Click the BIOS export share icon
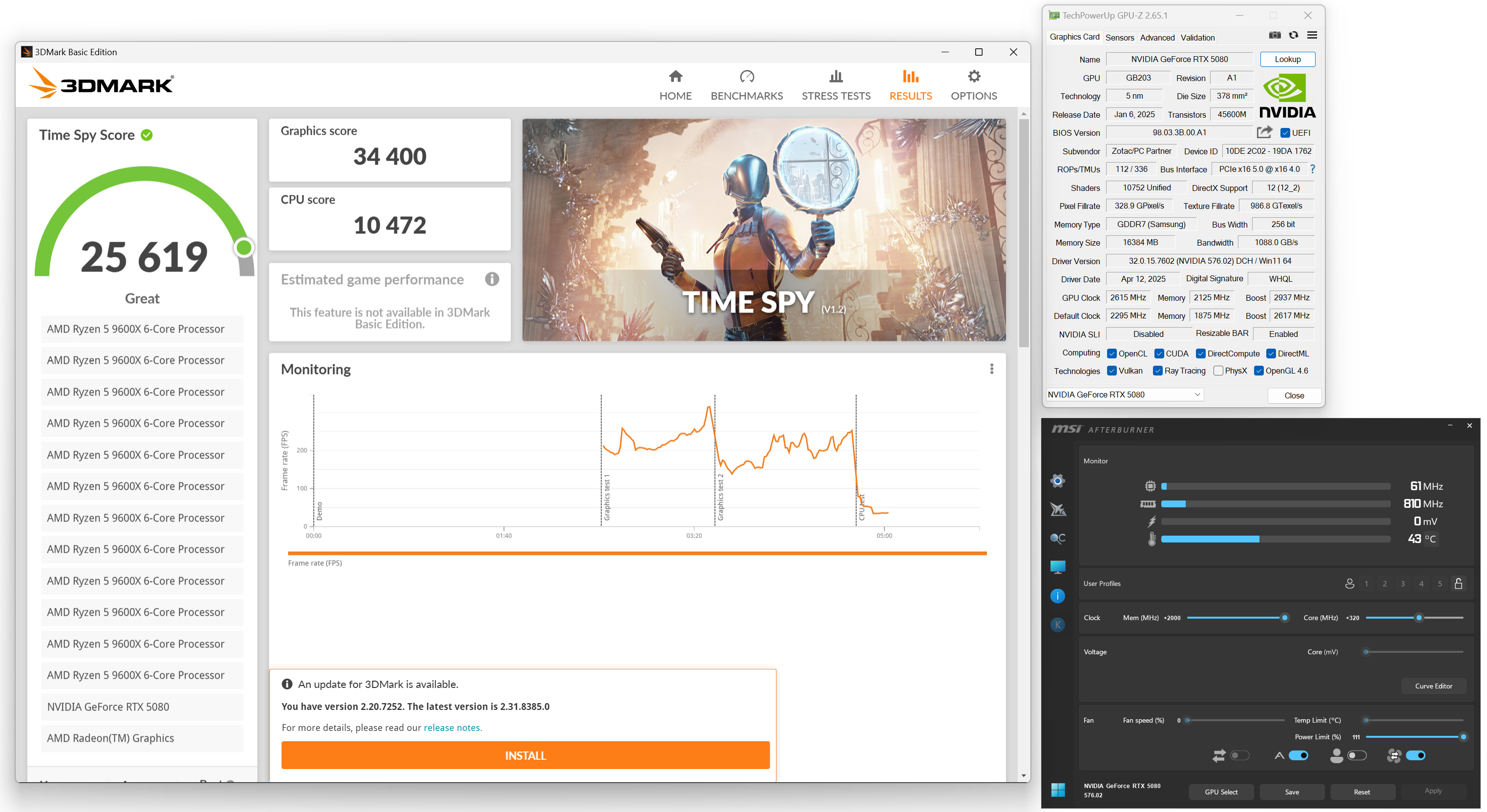Screen dimensions: 1487x812 pos(1264,132)
